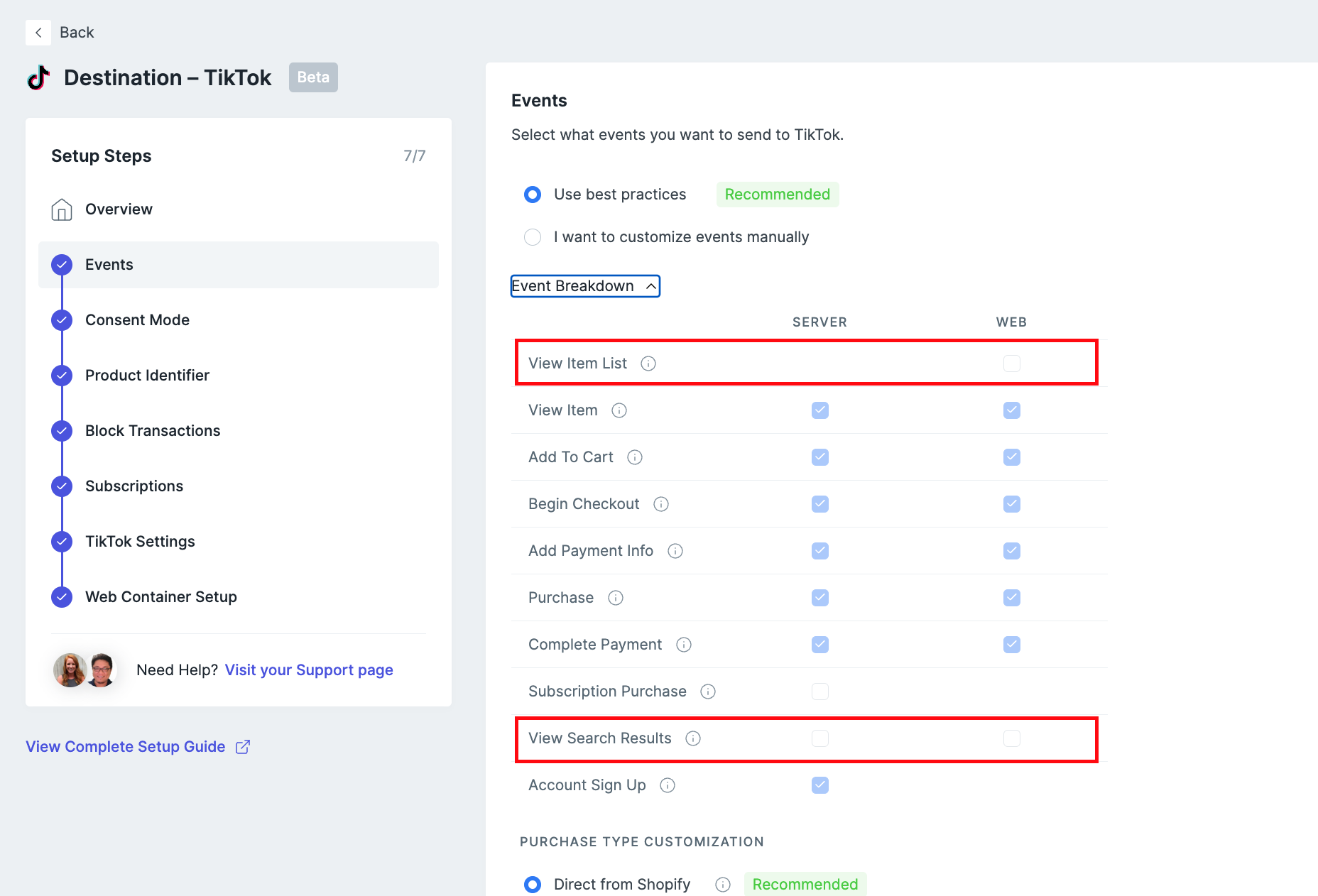Screen dimensions: 1318x896
Task: Collapse the Event Breakdown section
Action: (585, 286)
